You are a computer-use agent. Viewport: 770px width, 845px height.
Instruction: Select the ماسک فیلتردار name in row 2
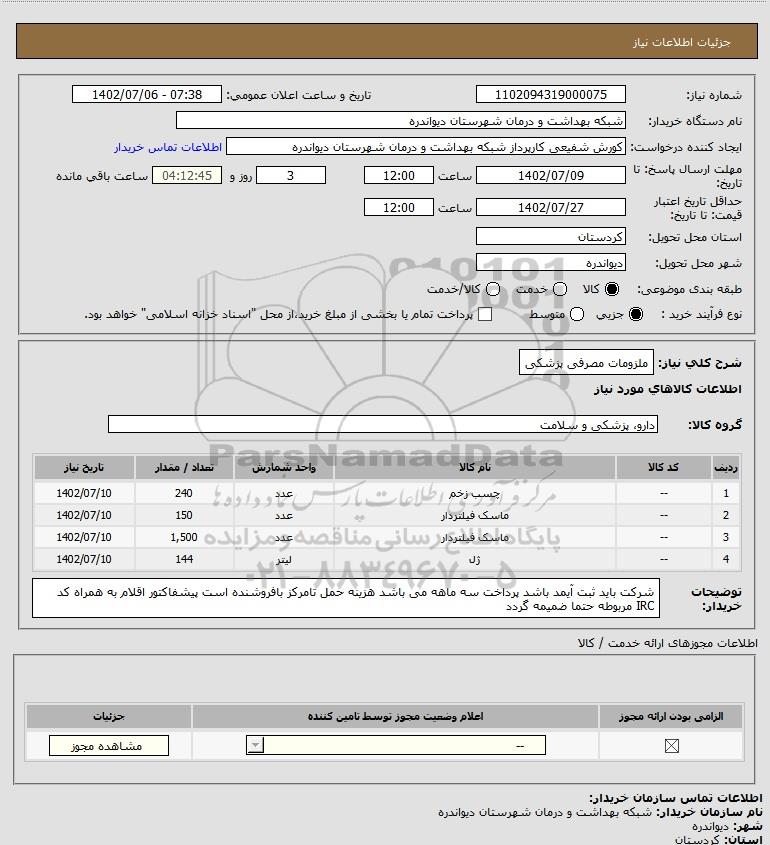tap(475, 515)
